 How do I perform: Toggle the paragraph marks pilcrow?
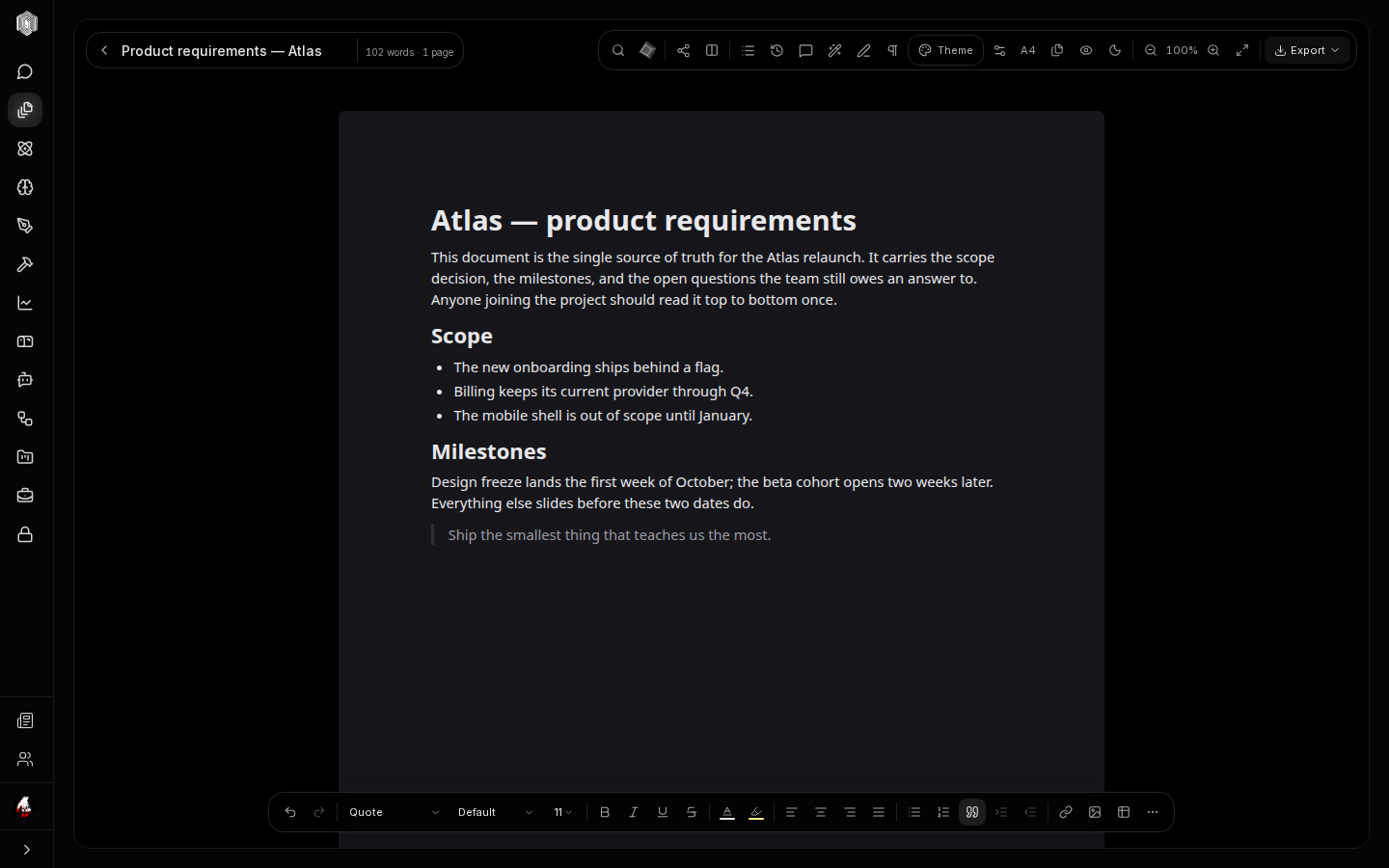click(x=892, y=50)
